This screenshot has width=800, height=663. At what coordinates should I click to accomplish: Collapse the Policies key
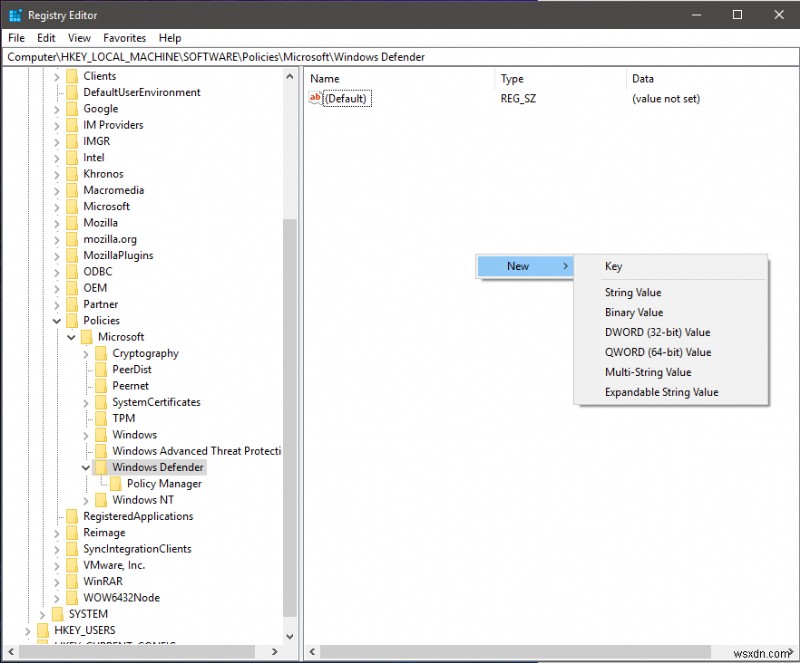tap(57, 320)
